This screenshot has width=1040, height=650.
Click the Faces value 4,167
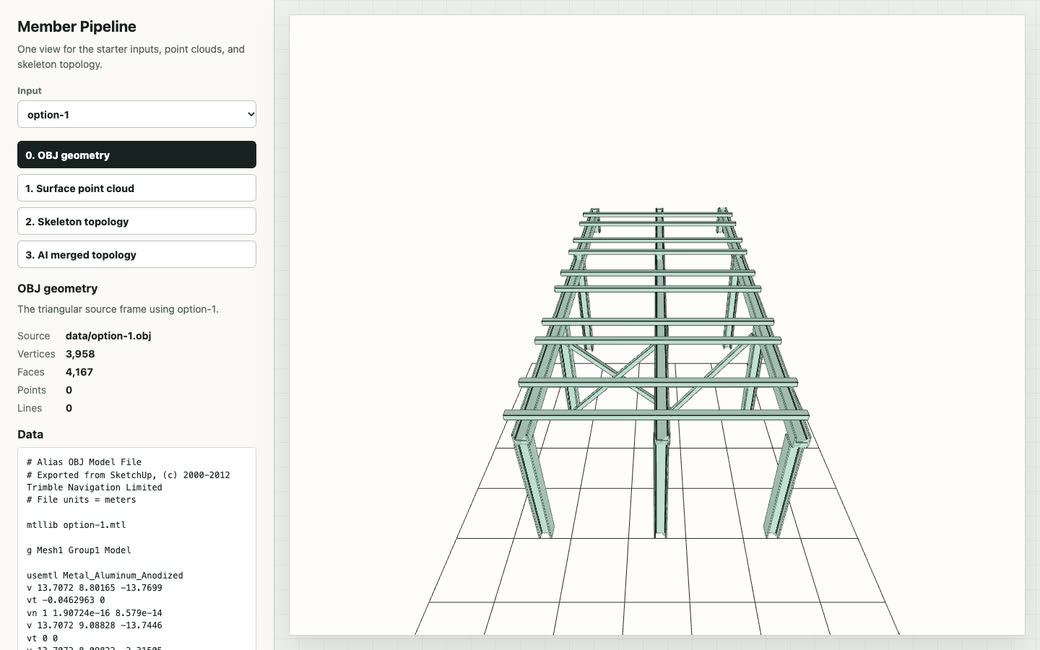79,371
